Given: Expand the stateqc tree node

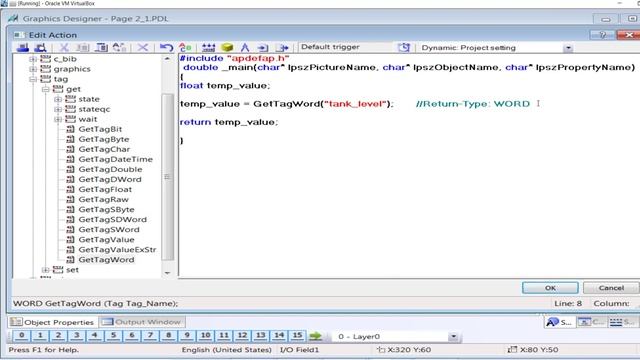Looking at the screenshot, I should click(x=58, y=109).
